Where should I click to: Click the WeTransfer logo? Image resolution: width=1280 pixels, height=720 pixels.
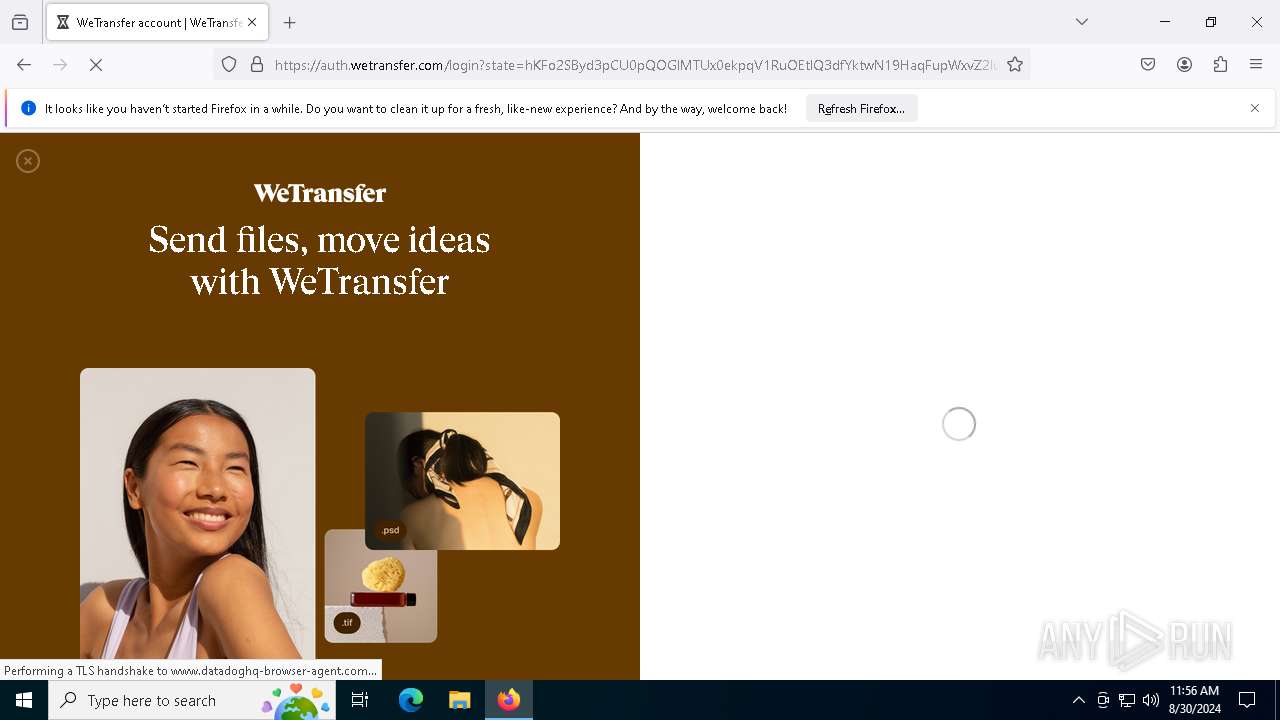click(320, 193)
